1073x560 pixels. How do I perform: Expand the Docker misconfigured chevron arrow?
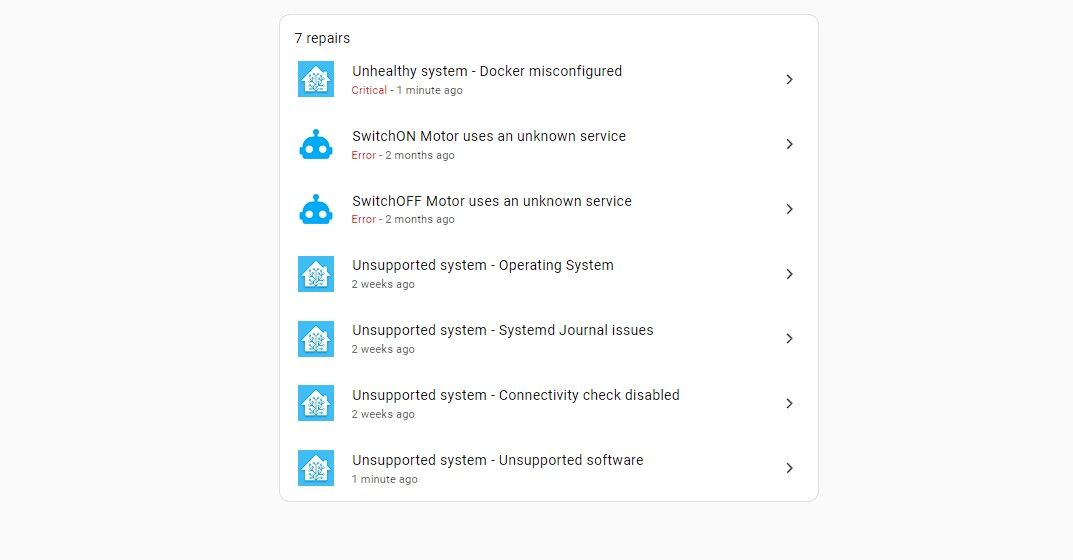789,79
